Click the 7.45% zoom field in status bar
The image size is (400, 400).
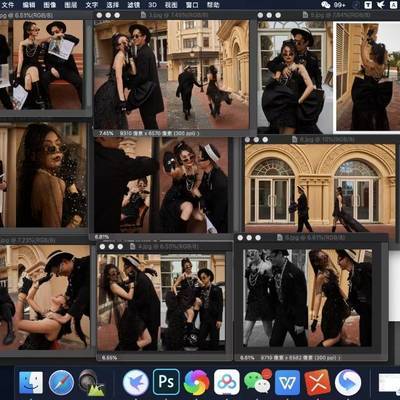(x=106, y=133)
